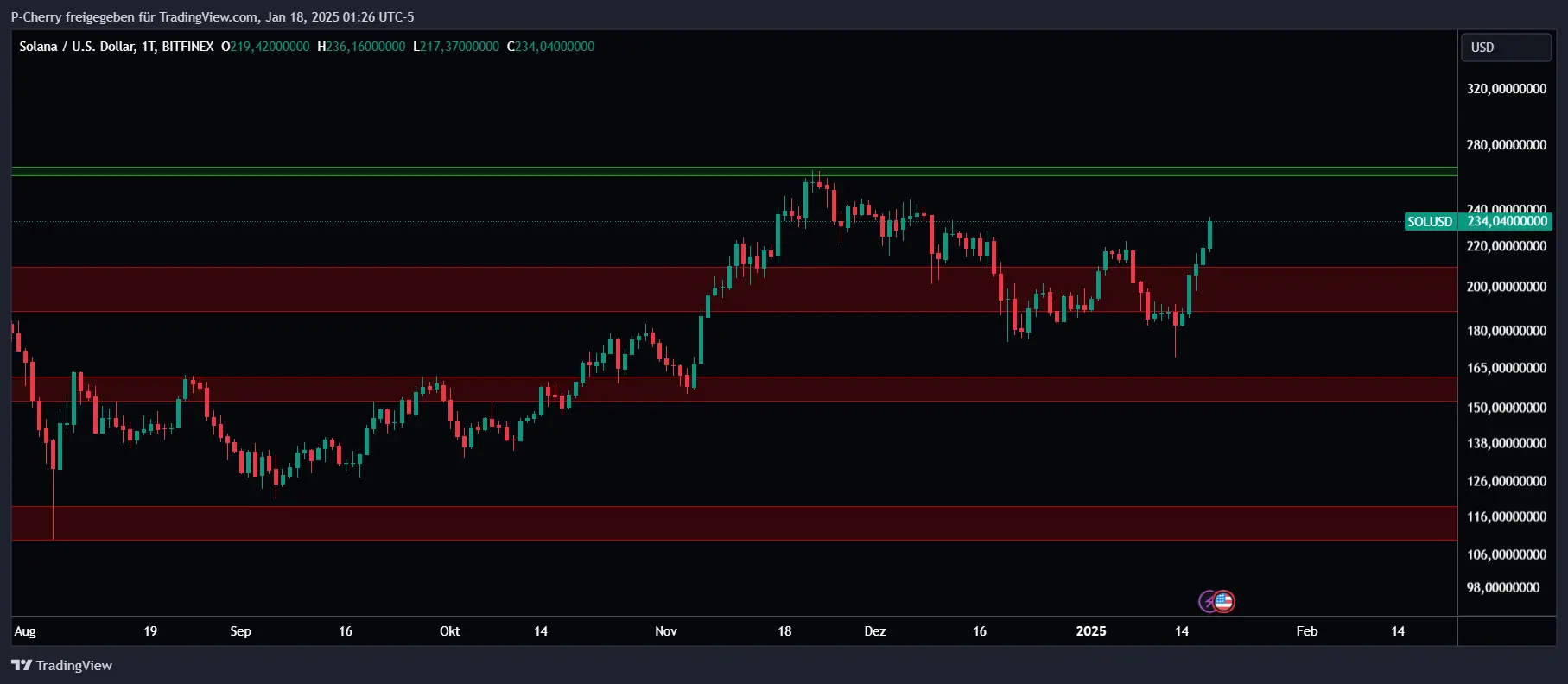Click the 19 date label on time axis
The height and width of the screenshot is (684, 1568).
tap(150, 631)
